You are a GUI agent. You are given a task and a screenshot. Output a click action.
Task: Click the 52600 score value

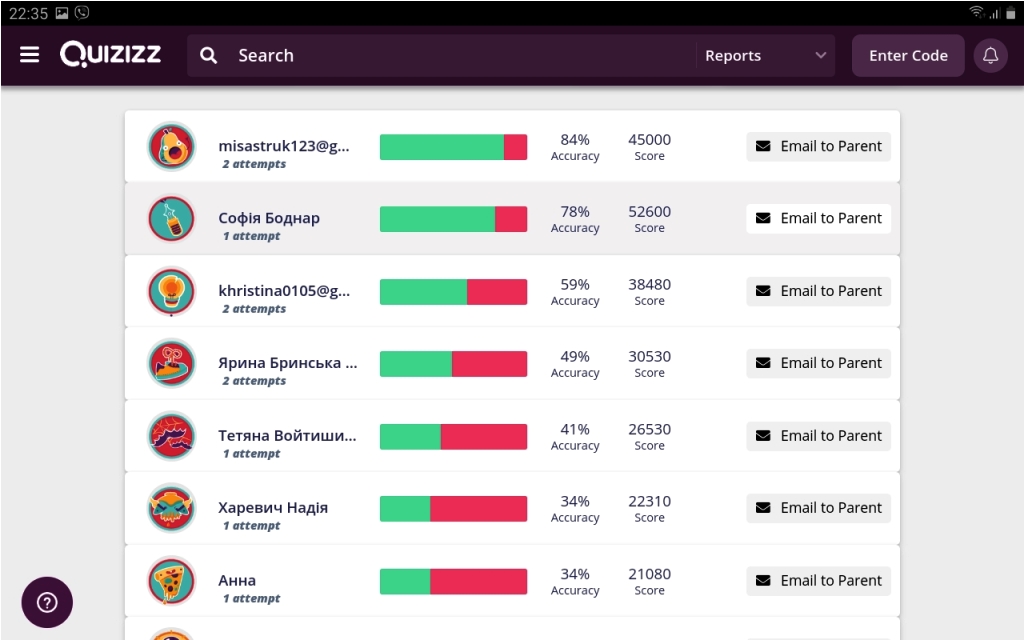point(649,212)
